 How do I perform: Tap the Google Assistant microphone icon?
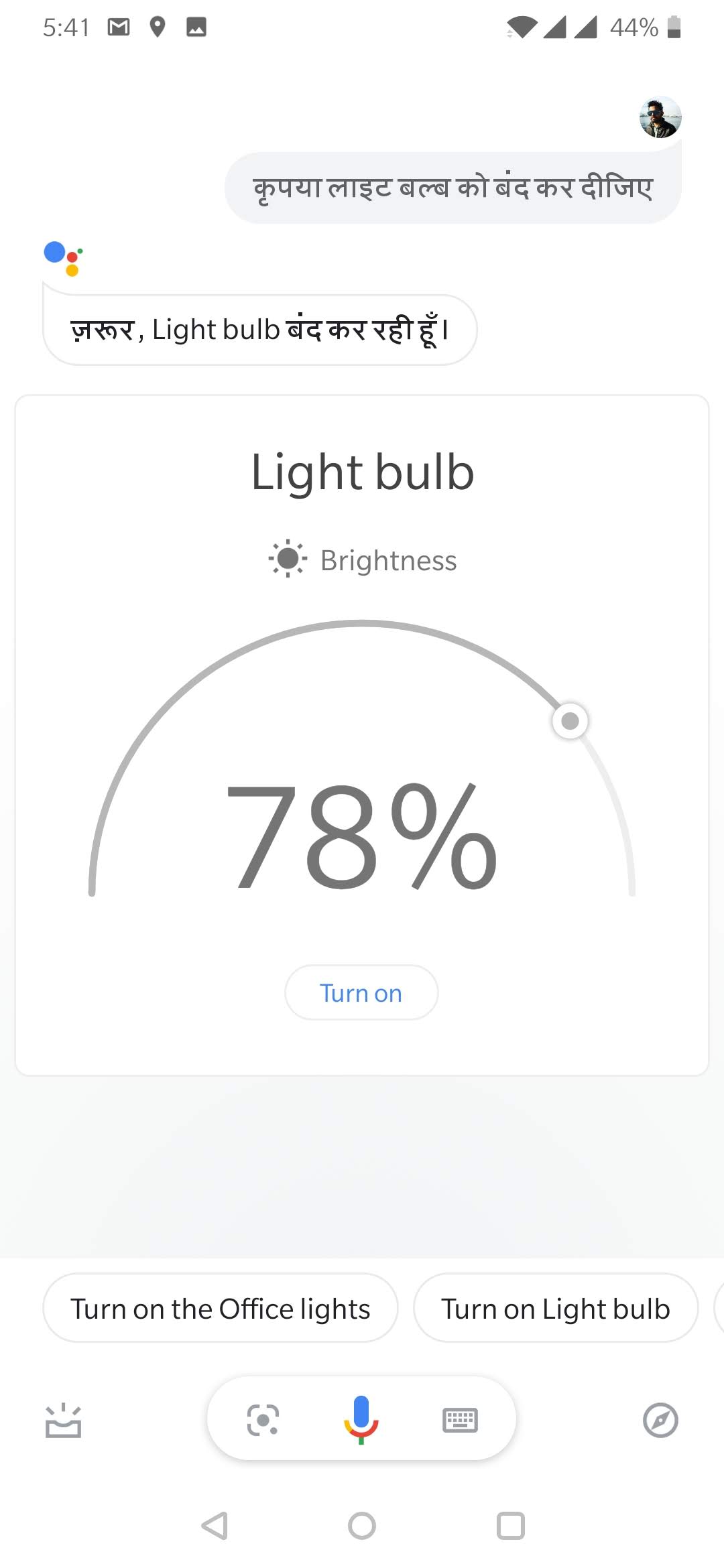coord(361,1419)
